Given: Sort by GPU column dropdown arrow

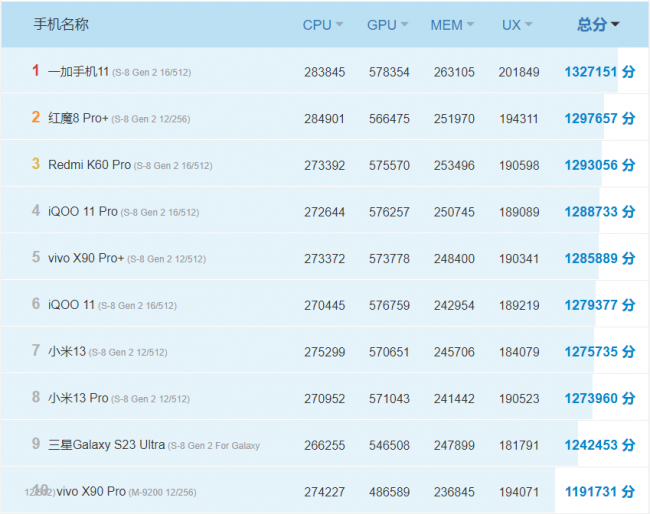Looking at the screenshot, I should pyautogui.click(x=405, y=24).
